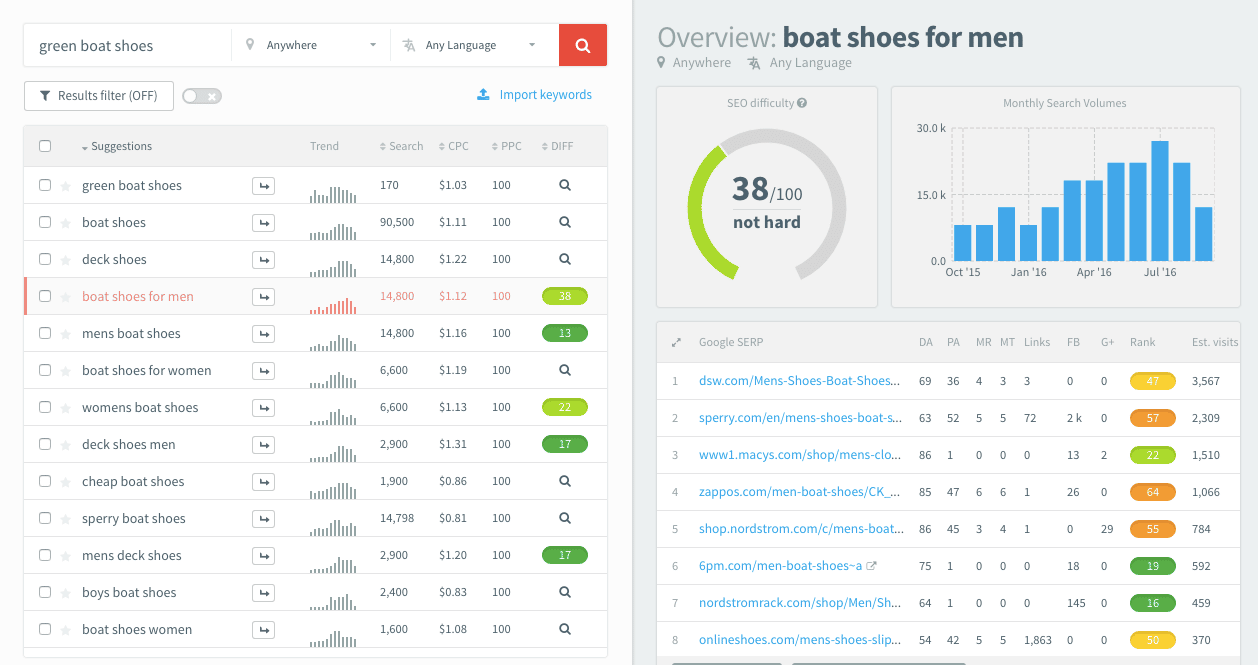
Task: Click the 90,500 search volume value
Action: pos(397,222)
